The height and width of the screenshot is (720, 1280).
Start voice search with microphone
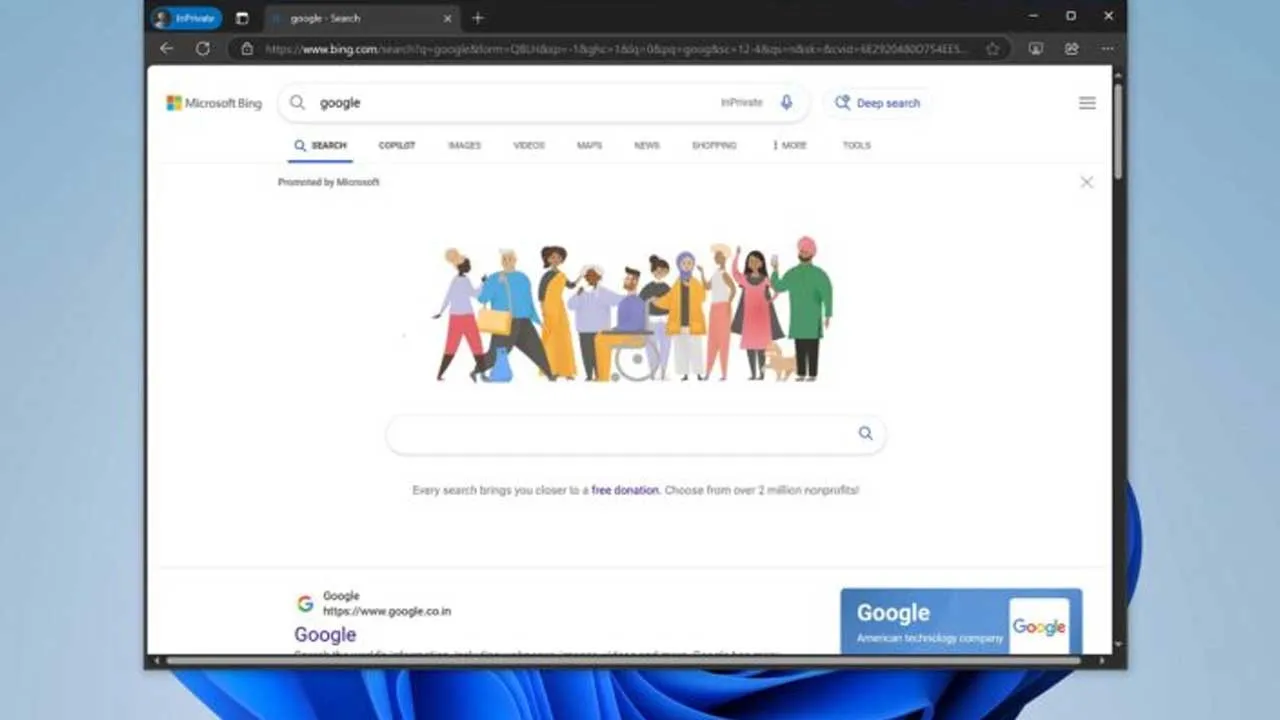pyautogui.click(x=786, y=102)
